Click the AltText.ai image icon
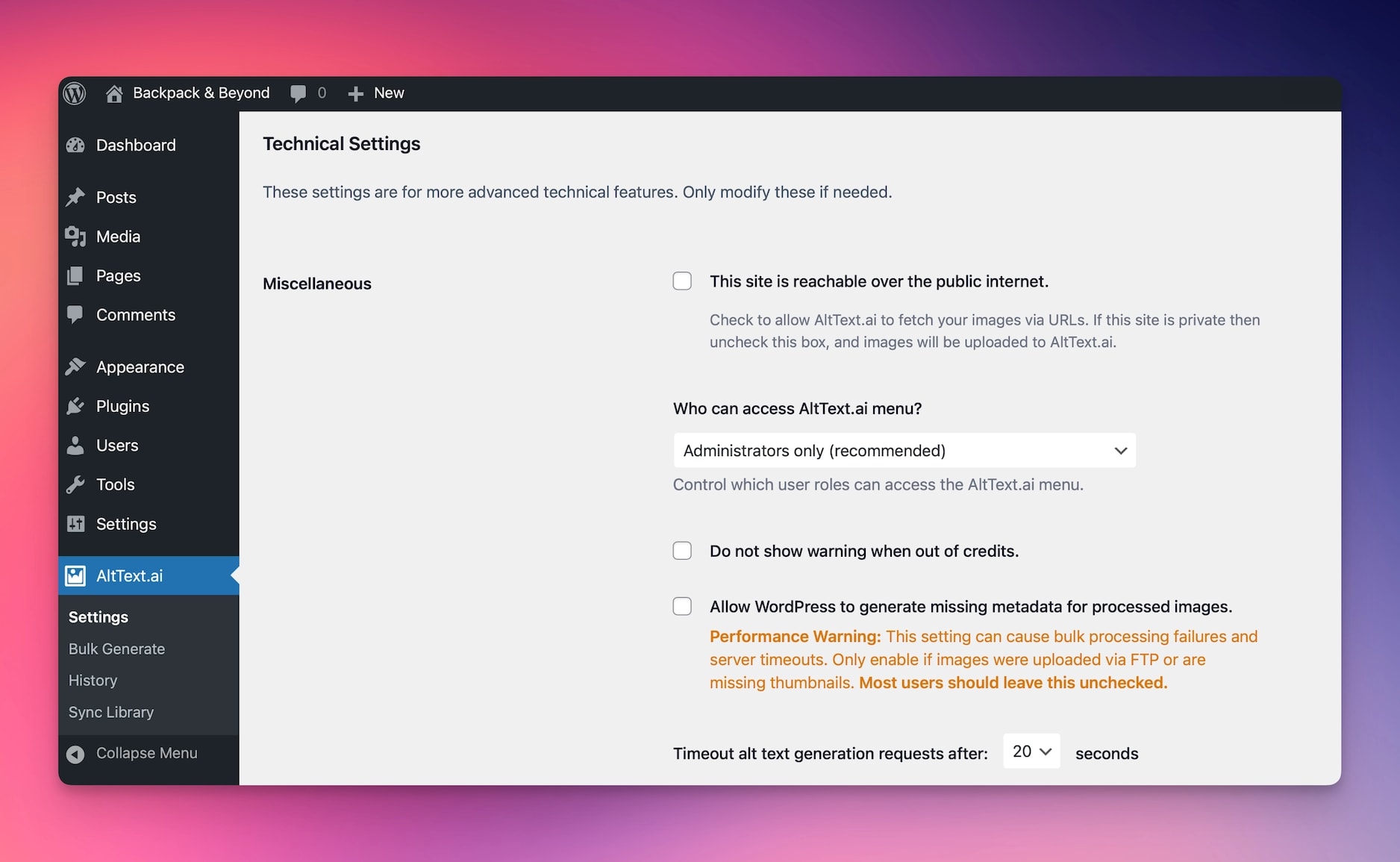The width and height of the screenshot is (1400, 862). (75, 575)
